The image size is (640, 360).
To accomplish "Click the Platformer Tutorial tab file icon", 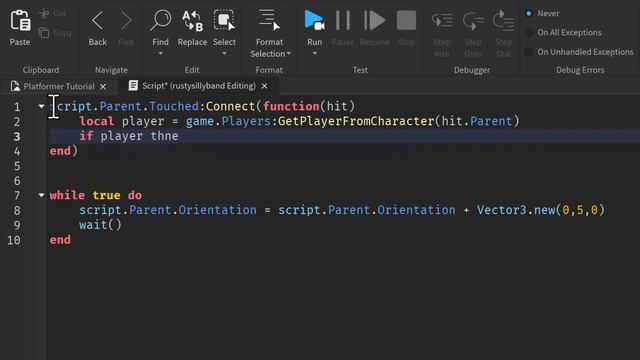I will [15, 86].
